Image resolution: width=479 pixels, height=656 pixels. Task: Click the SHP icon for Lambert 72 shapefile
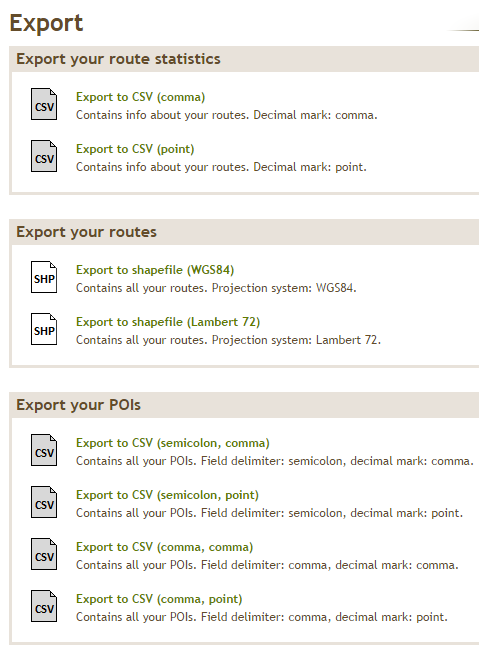[44, 329]
